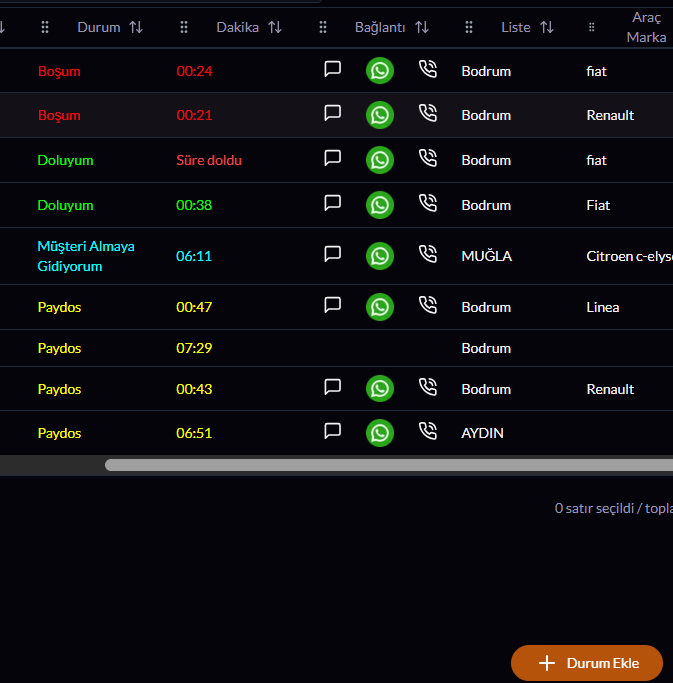This screenshot has width=673, height=683.
Task: Click the Araç Marka column header
Action: click(645, 27)
